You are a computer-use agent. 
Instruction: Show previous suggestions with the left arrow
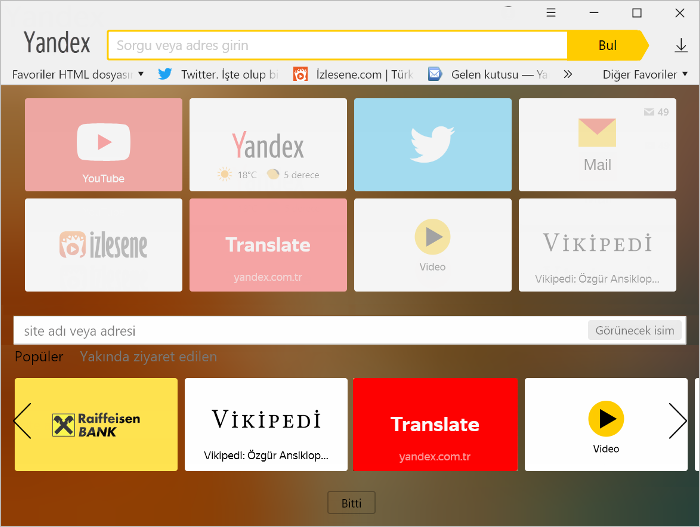pos(22,421)
